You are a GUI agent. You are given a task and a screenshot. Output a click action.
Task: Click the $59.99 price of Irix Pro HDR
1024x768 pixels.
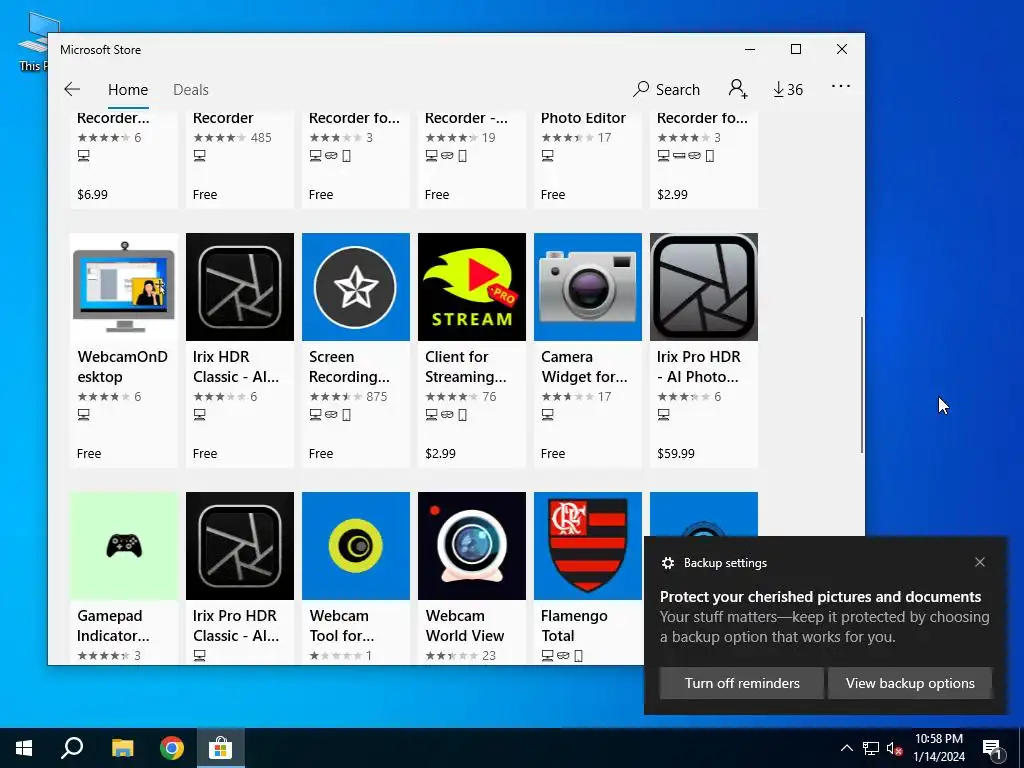click(675, 453)
